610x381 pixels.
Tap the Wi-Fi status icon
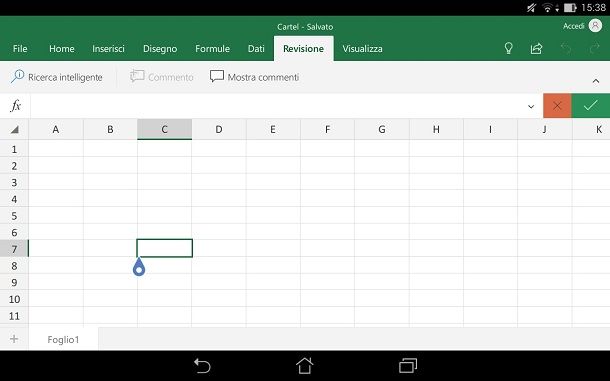coord(547,7)
